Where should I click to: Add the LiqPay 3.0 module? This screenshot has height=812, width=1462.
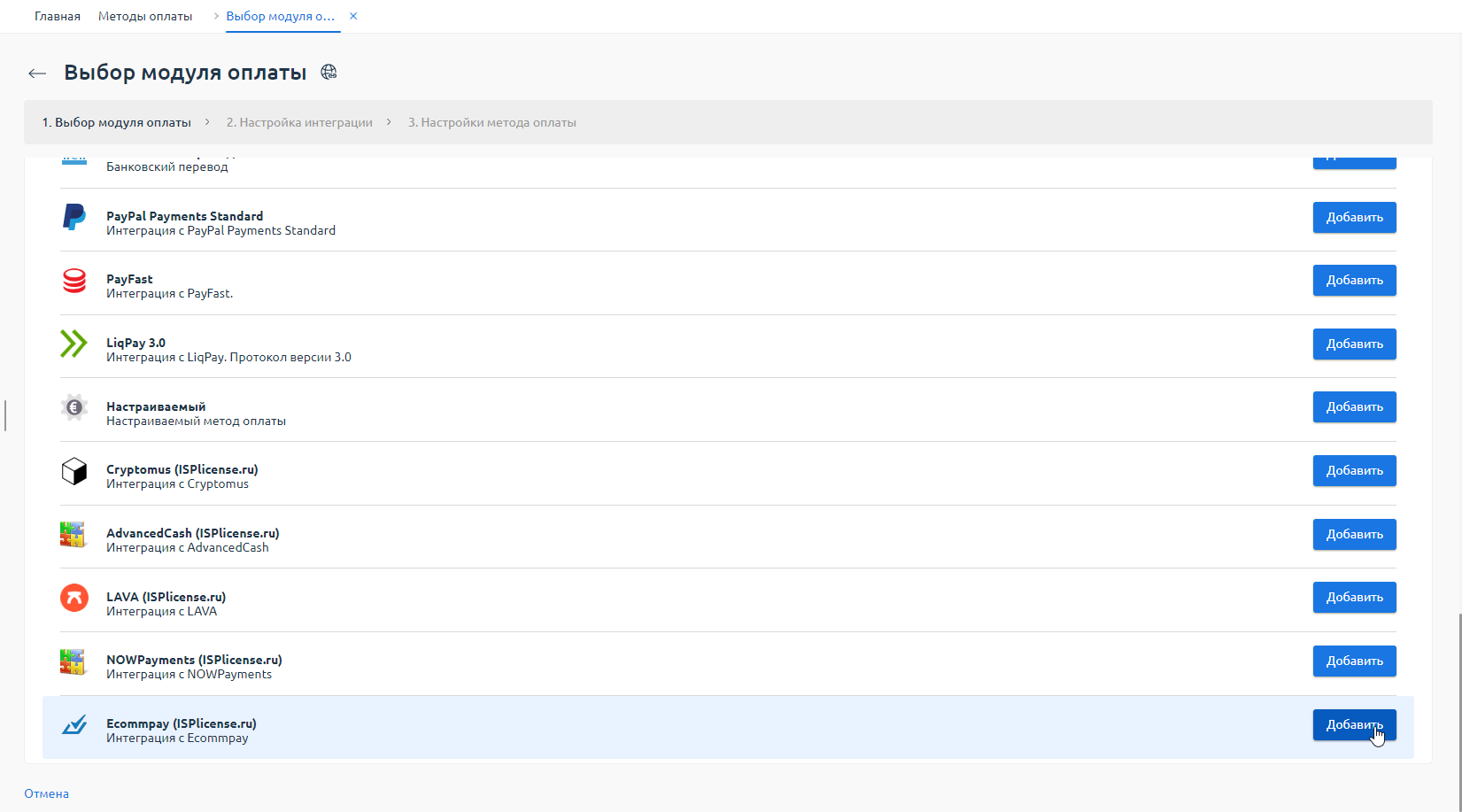tap(1354, 344)
